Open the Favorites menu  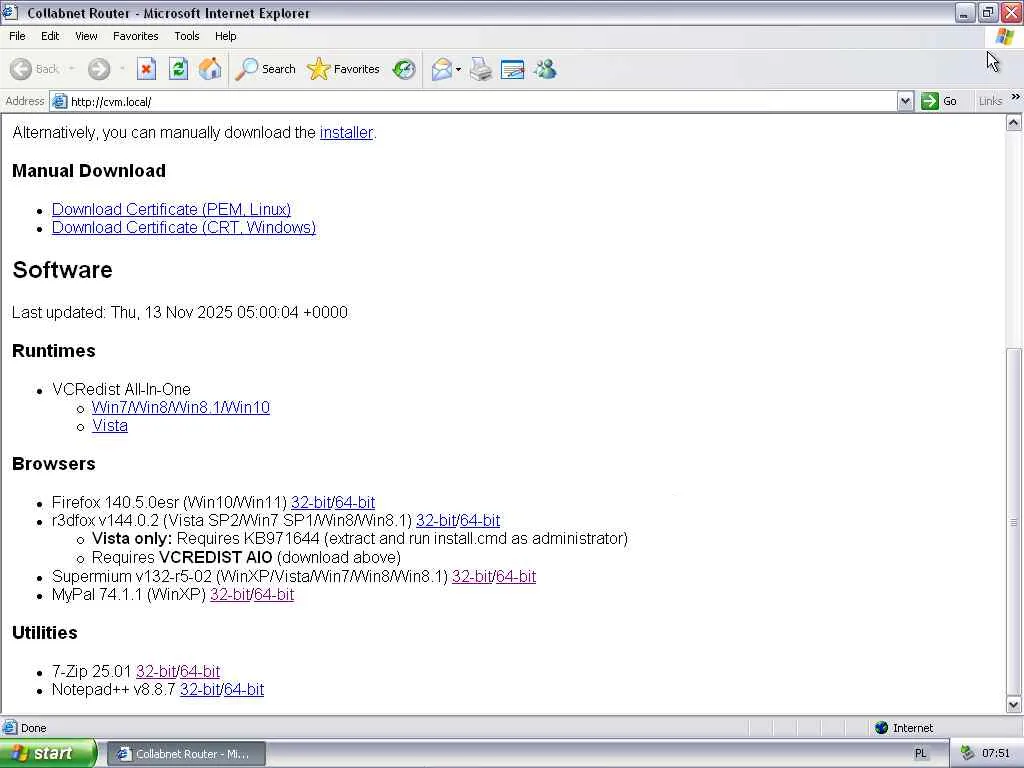coord(135,36)
